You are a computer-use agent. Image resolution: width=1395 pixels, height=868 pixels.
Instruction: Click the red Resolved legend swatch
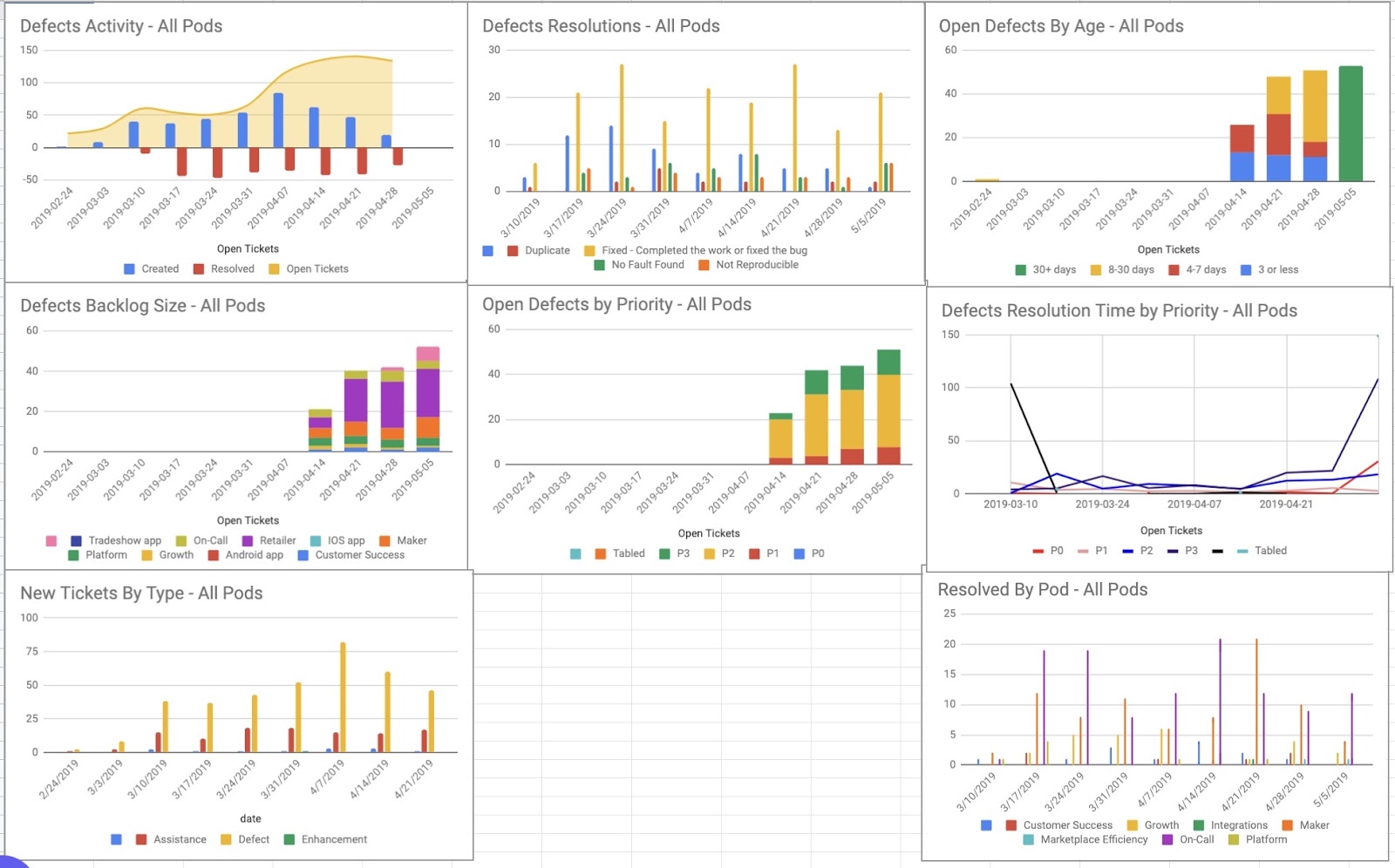[x=199, y=269]
